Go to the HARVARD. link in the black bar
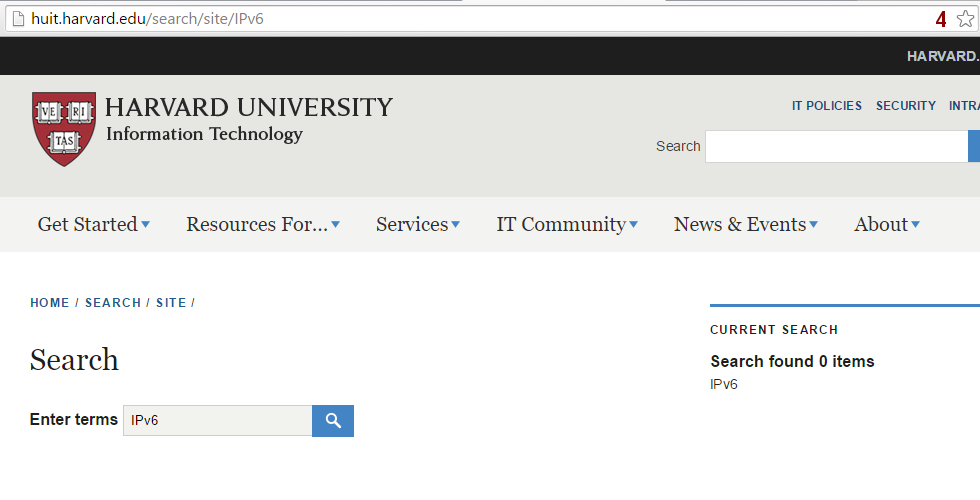 (x=943, y=56)
